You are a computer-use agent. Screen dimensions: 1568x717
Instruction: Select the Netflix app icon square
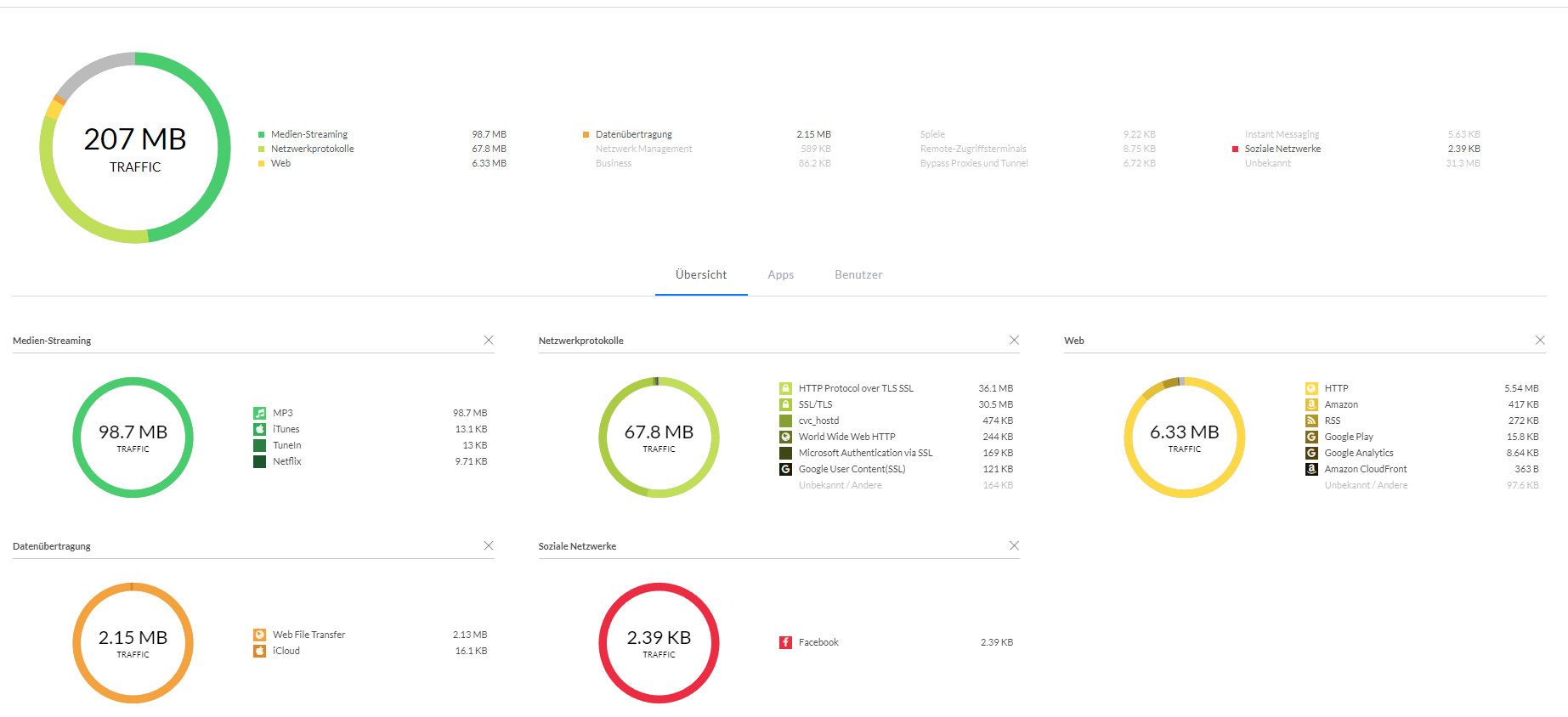(259, 461)
